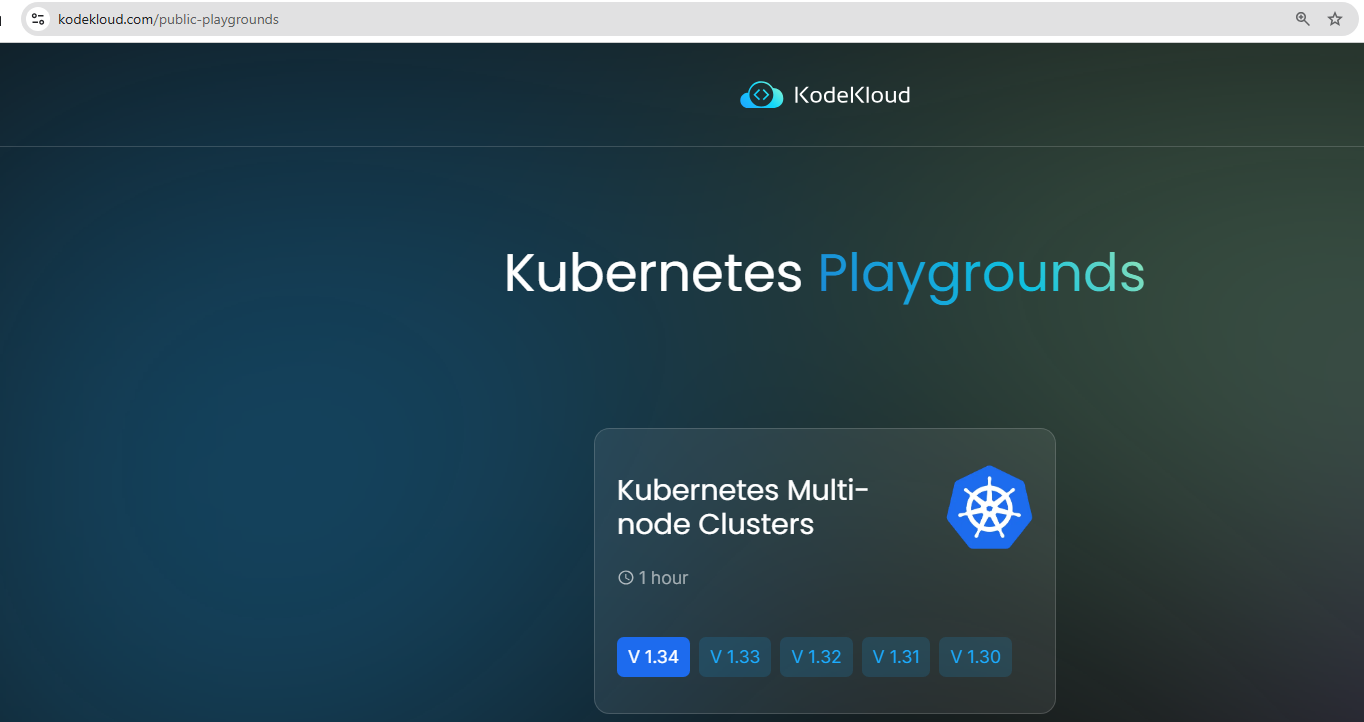Image resolution: width=1364 pixels, height=722 pixels.
Task: Switch to Kubernetes version V 1.33
Action: click(x=735, y=657)
